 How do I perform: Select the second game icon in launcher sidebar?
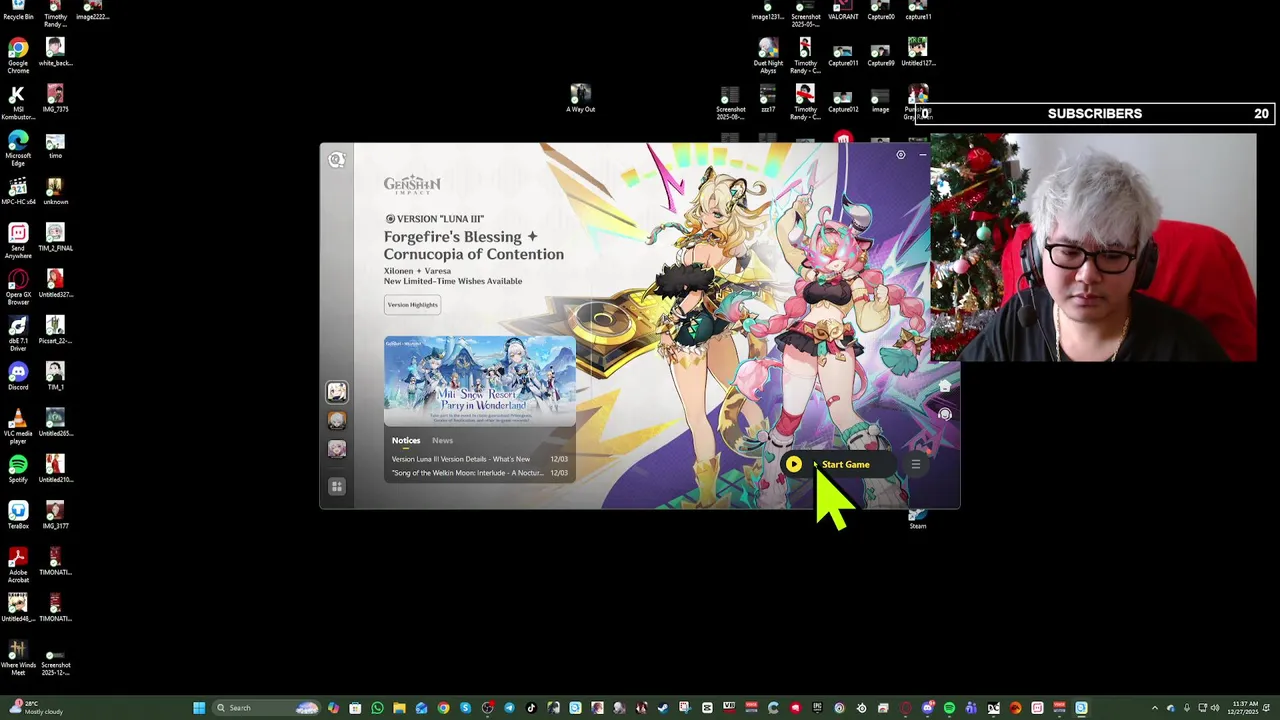coord(337,421)
